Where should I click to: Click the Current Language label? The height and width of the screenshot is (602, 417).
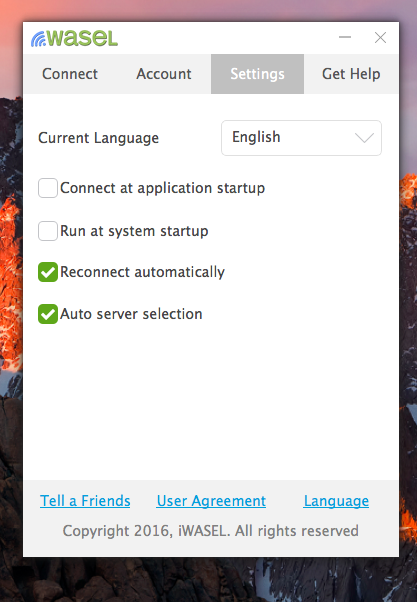(x=98, y=138)
